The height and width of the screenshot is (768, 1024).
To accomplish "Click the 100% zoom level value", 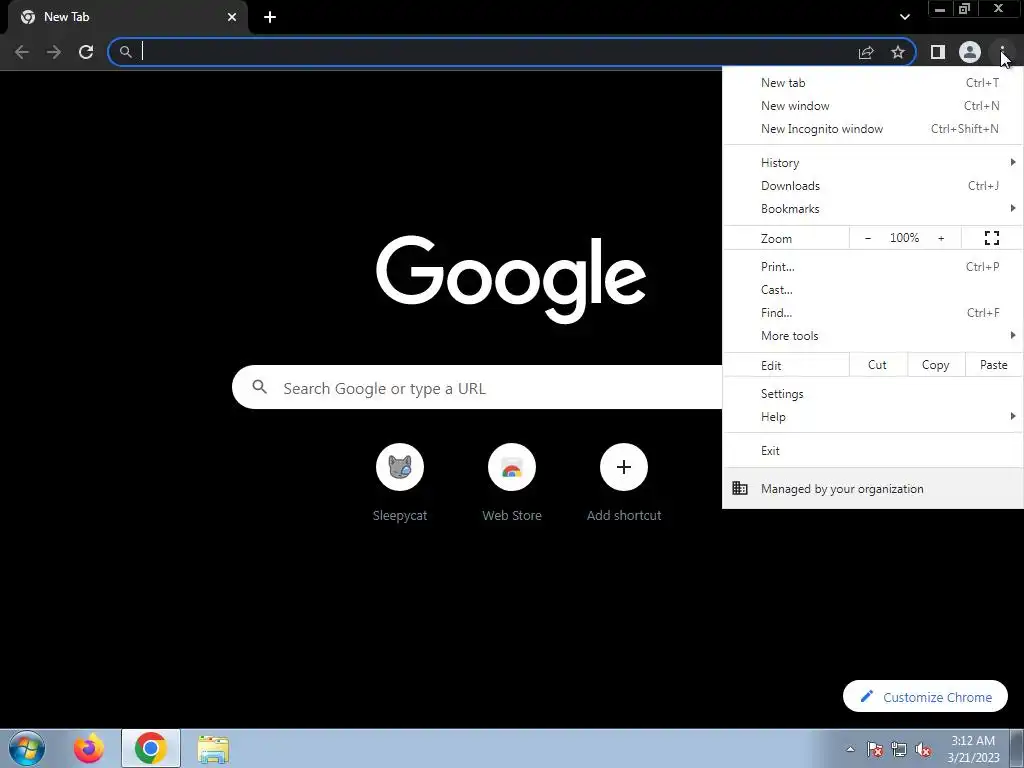I will [904, 238].
